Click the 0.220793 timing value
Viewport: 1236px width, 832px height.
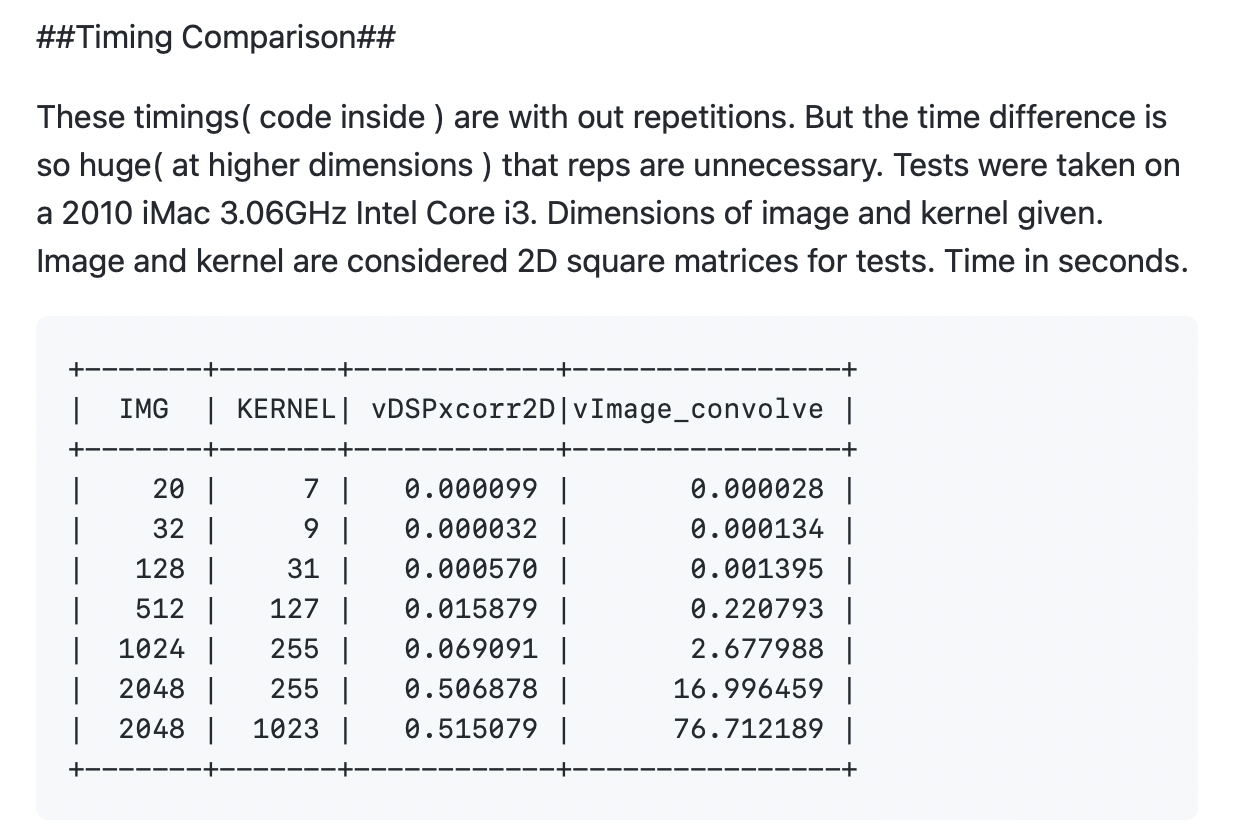(757, 609)
